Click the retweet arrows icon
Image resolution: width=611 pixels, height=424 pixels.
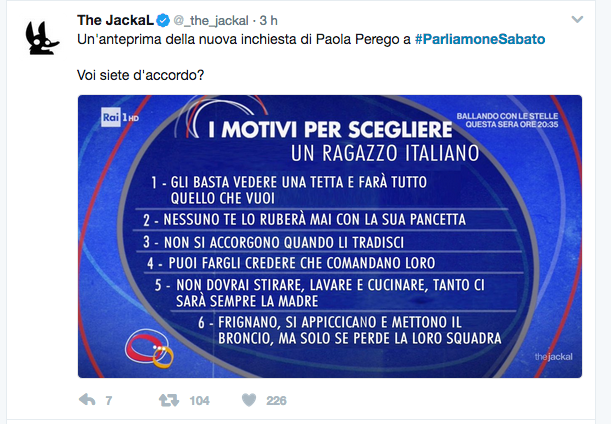tap(168, 400)
